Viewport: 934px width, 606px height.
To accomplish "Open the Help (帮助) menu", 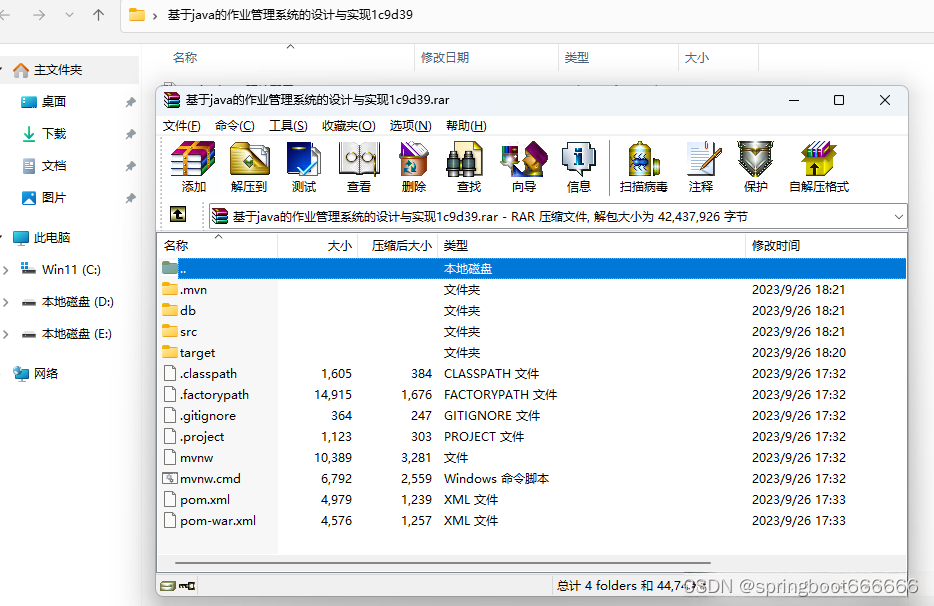I will [x=466, y=126].
